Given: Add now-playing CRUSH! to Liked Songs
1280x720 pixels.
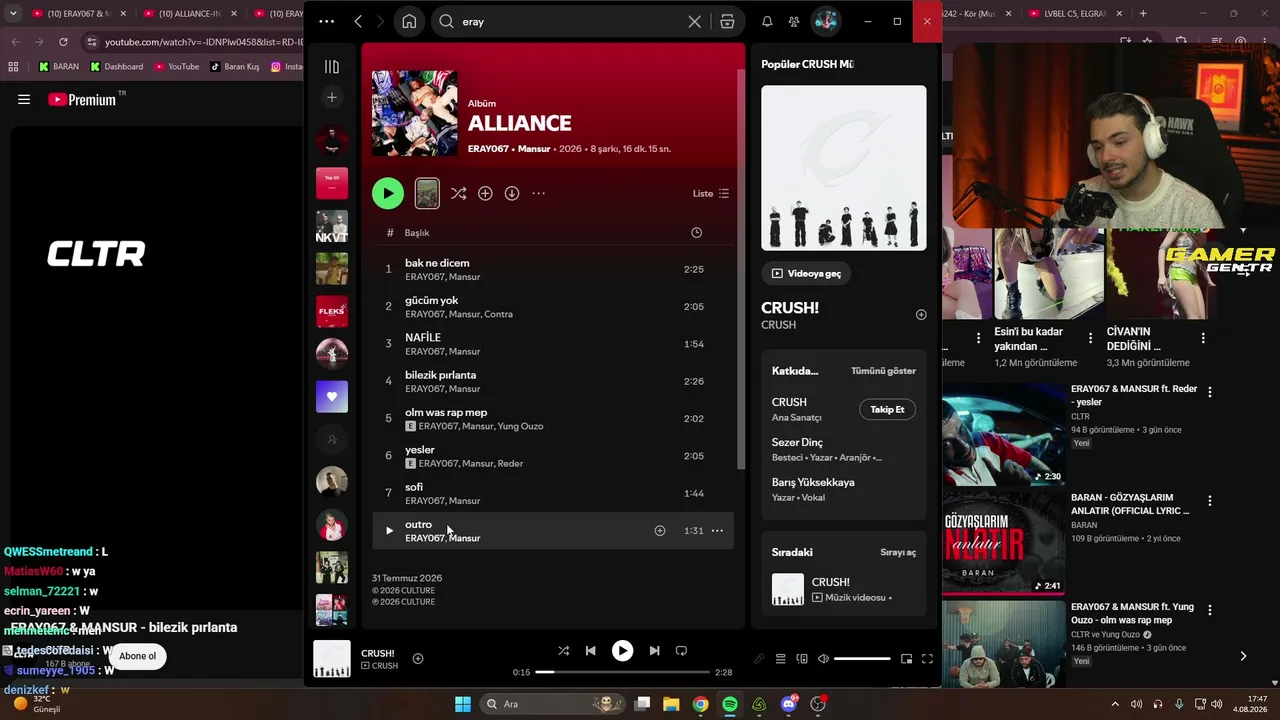Looking at the screenshot, I should point(418,658).
